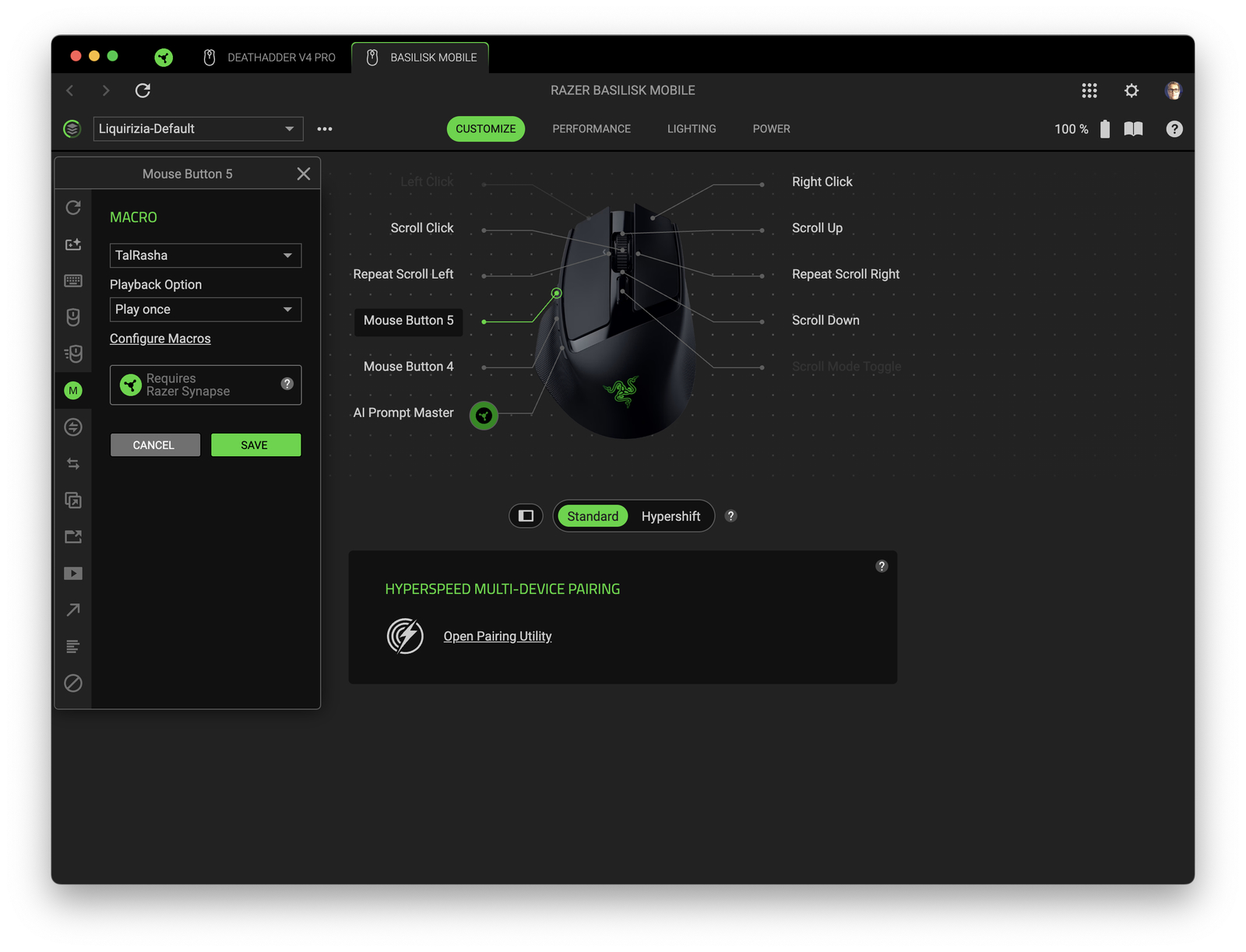Select the AI function sidebar icon with sparkles
The image size is (1246, 952).
(73, 244)
